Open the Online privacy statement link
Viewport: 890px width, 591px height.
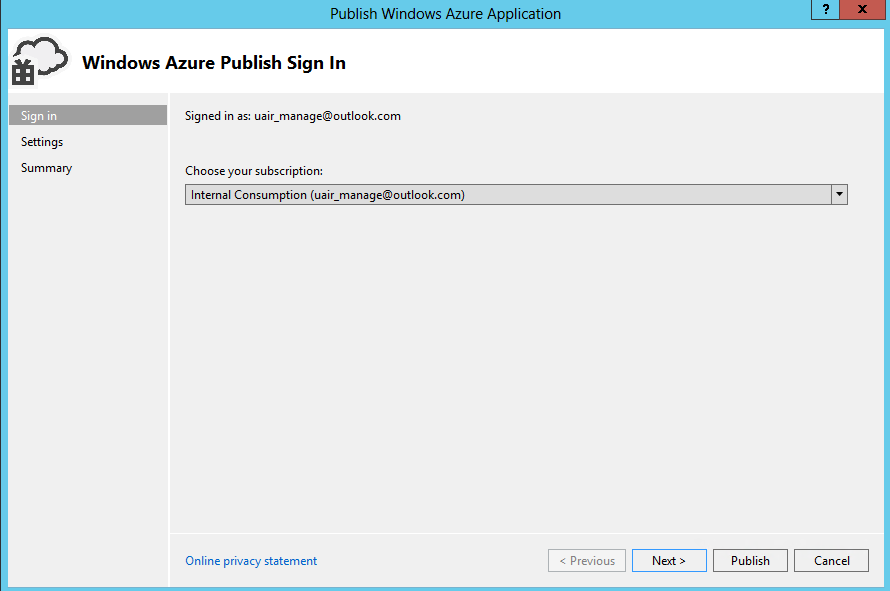point(251,561)
